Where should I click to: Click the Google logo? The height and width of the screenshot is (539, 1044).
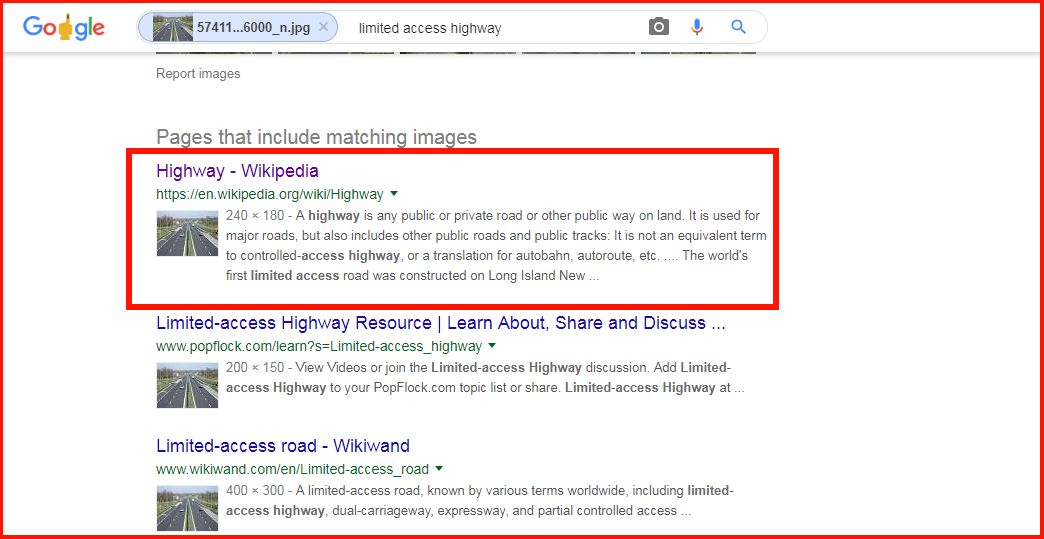tap(64, 28)
